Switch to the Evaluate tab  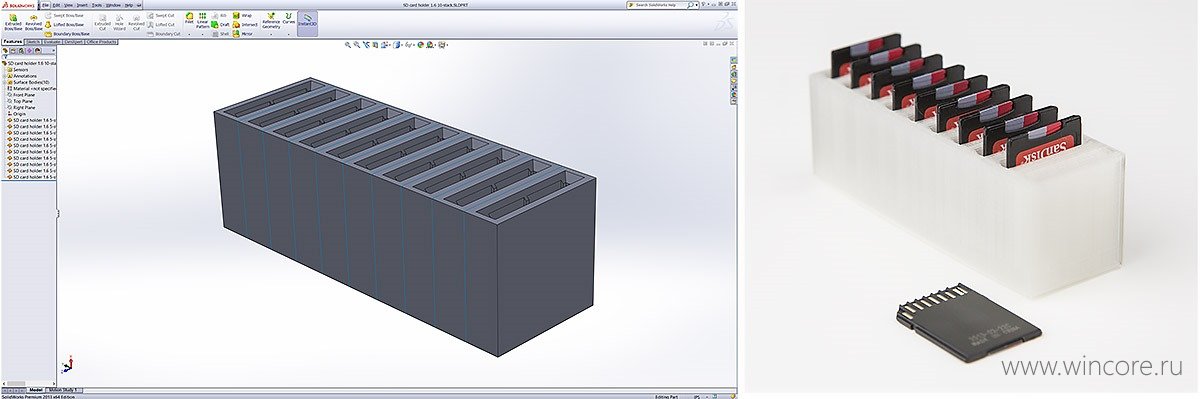click(x=52, y=42)
